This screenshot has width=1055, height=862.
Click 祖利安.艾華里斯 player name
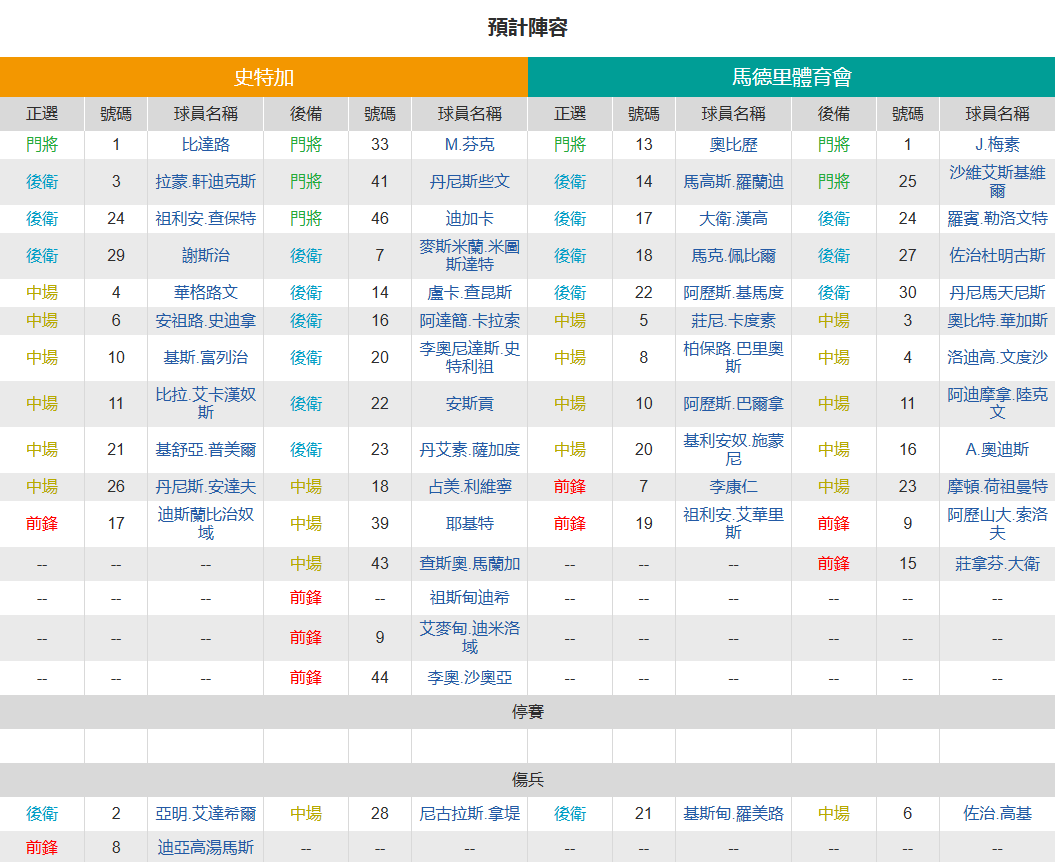[733, 524]
